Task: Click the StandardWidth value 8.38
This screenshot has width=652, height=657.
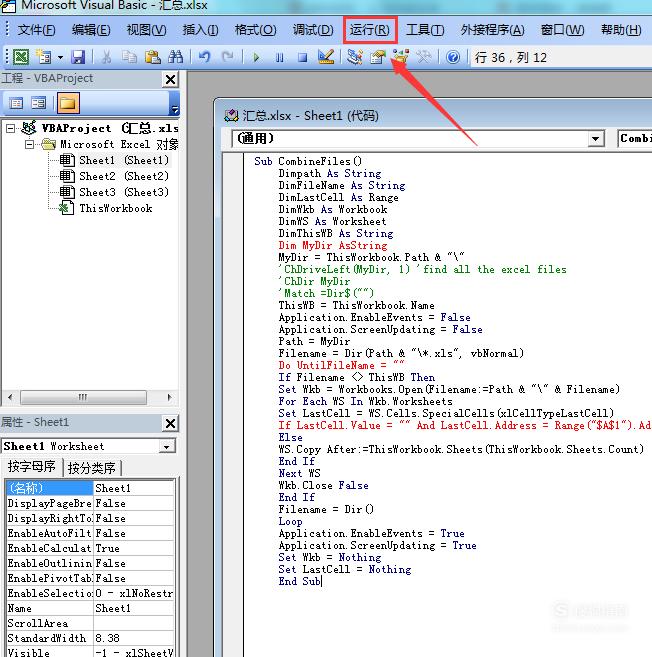Action: pos(134,638)
